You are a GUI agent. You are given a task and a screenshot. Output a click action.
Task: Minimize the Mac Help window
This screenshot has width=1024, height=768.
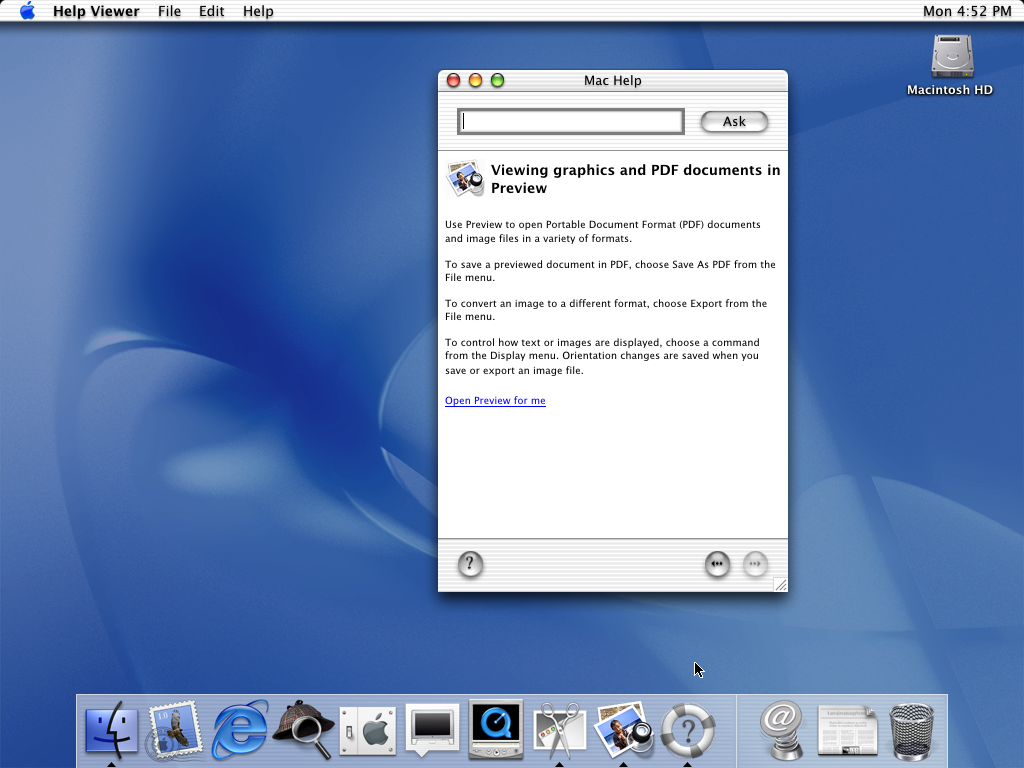[x=475, y=80]
